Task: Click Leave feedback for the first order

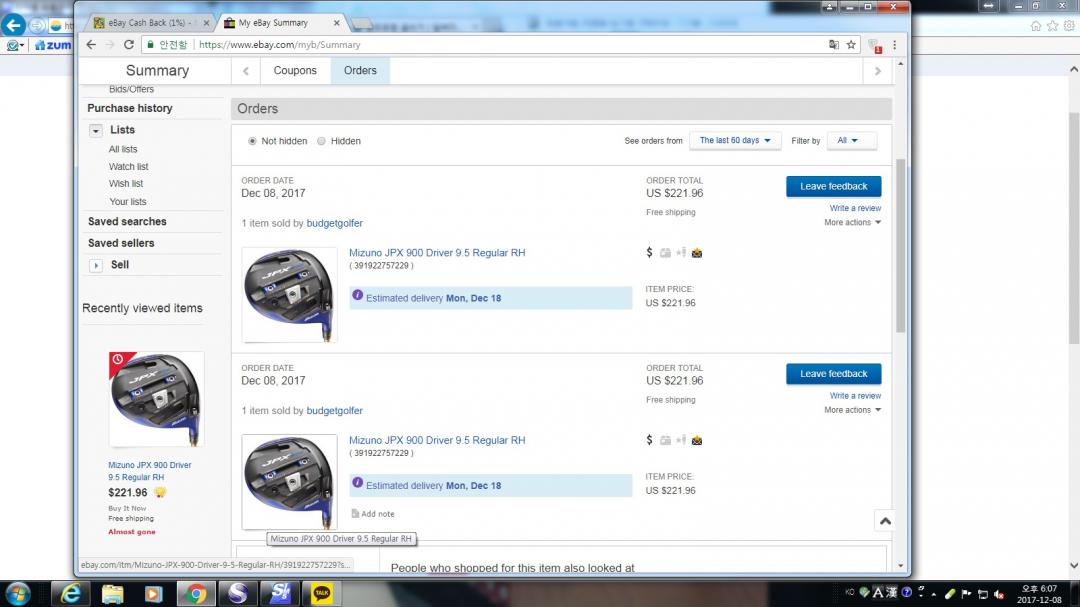Action: [x=833, y=186]
